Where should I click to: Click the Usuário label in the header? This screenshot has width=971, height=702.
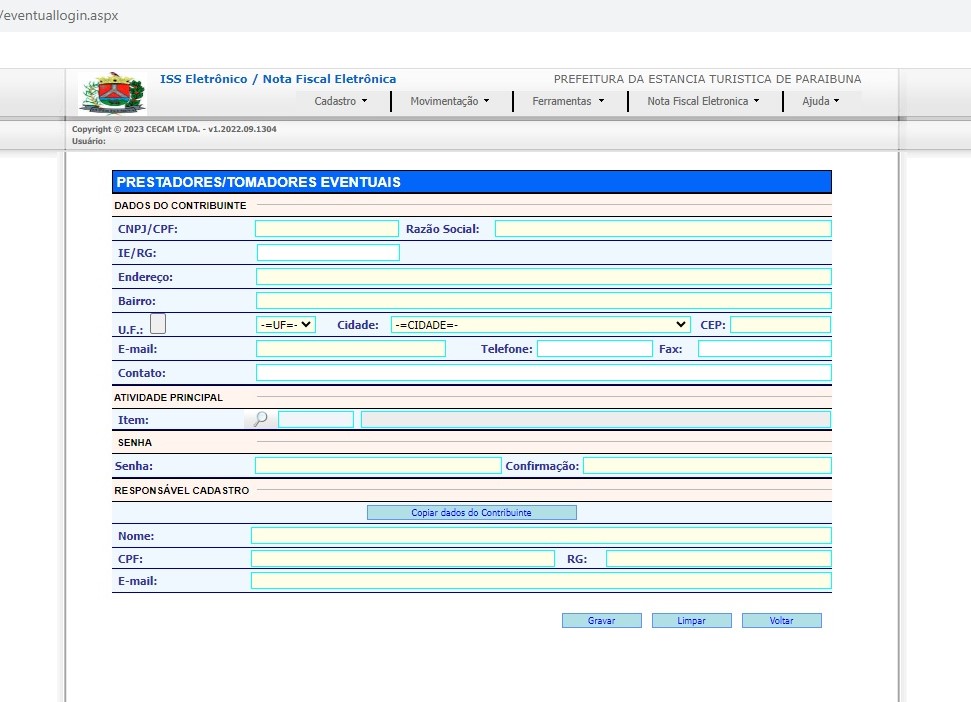tap(89, 141)
